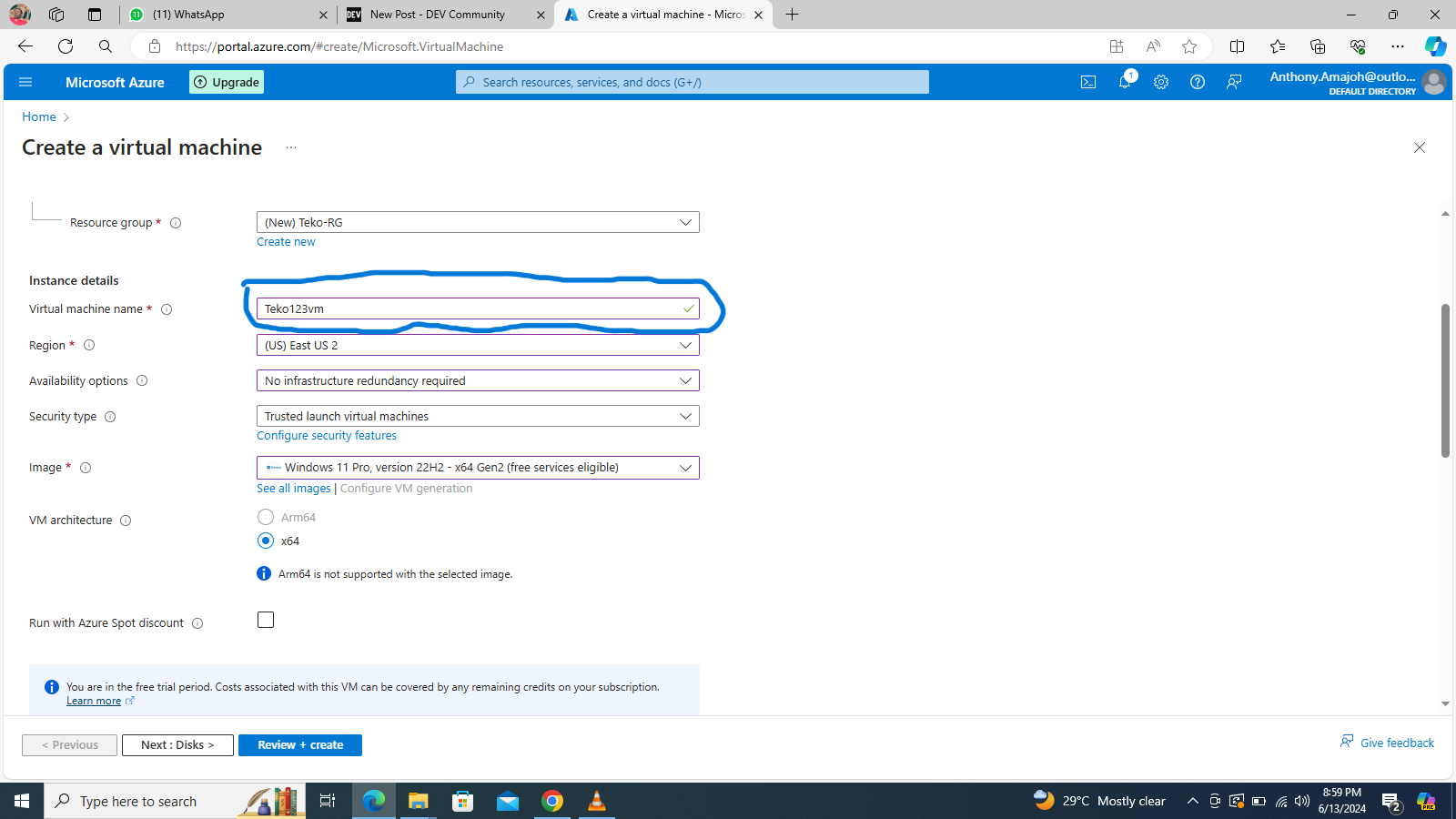Image resolution: width=1456 pixels, height=819 pixels.
Task: Open Azure portal settings gear
Action: pyautogui.click(x=1161, y=82)
